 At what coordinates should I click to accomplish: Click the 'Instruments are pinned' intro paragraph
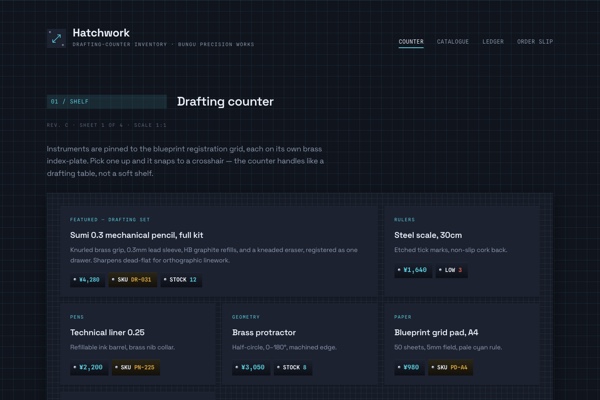coord(185,161)
